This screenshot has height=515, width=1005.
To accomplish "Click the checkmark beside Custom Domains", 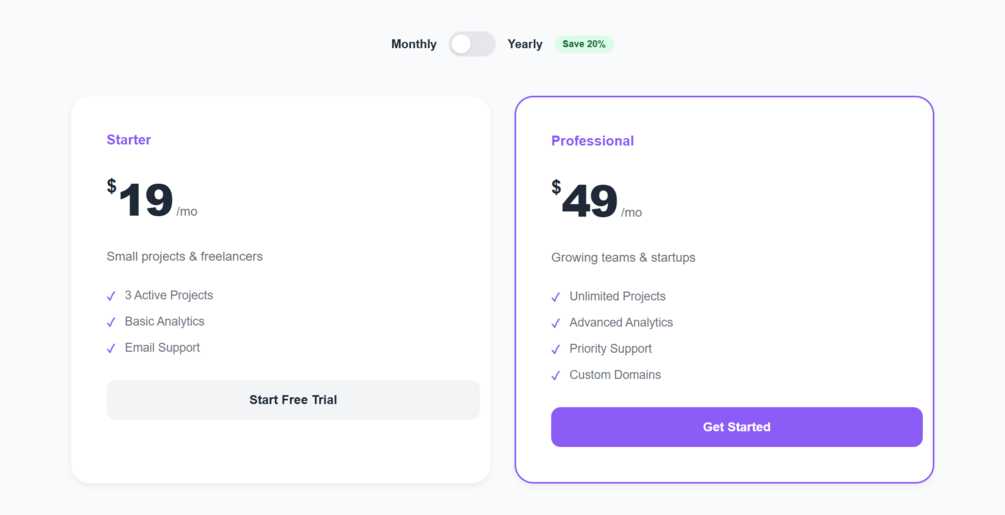I will 556,375.
